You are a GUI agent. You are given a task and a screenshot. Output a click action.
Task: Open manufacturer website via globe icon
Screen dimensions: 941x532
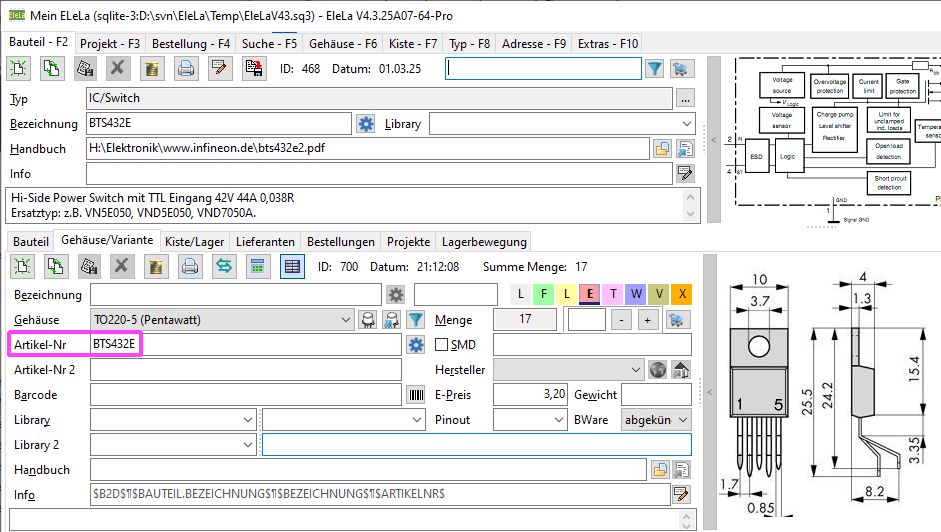[x=658, y=370]
